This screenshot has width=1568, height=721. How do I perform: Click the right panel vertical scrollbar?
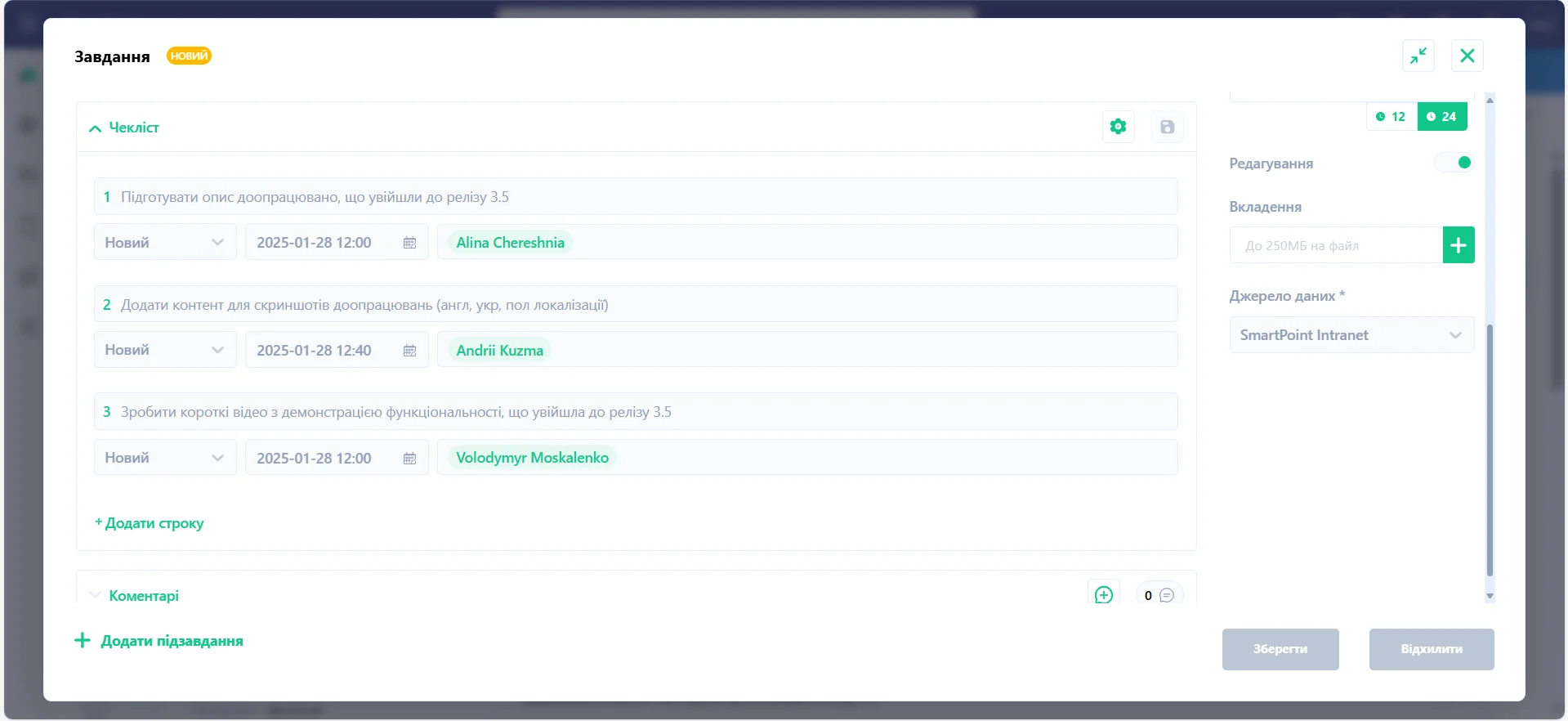1490,450
